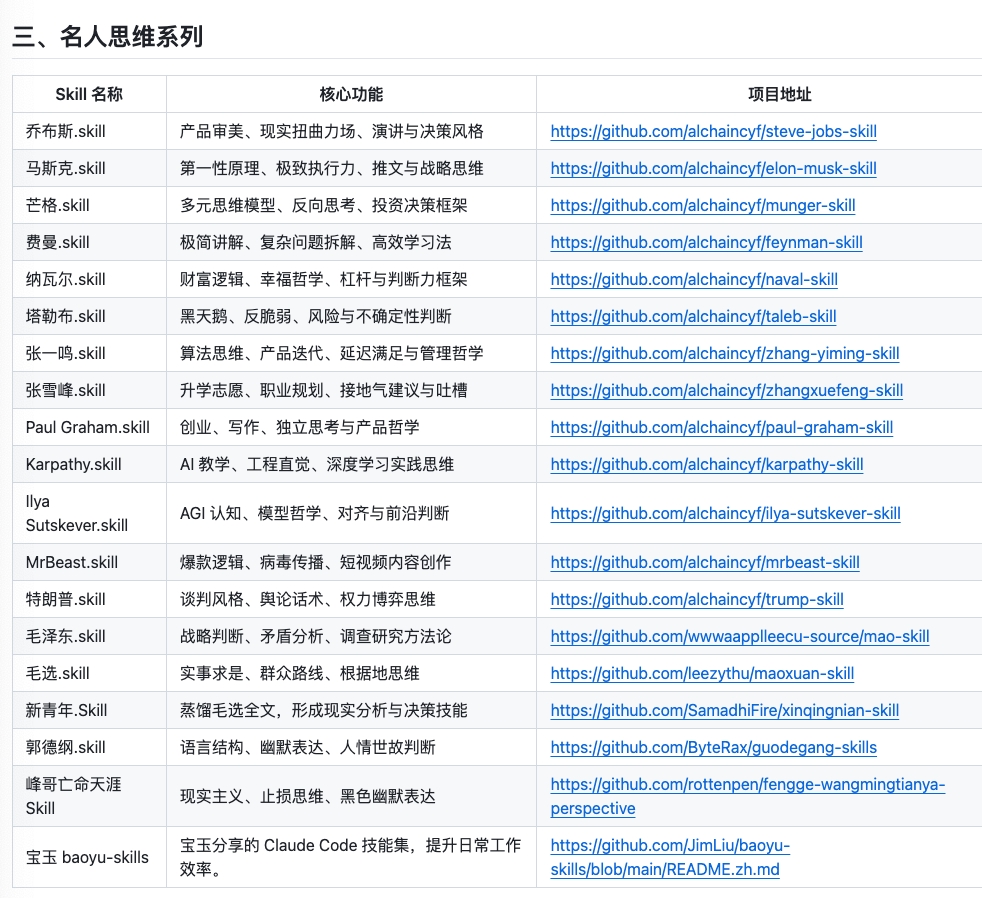The height and width of the screenshot is (898, 982).
Task: Click the MrBeast.skill name cell
Action: [x=89, y=562]
